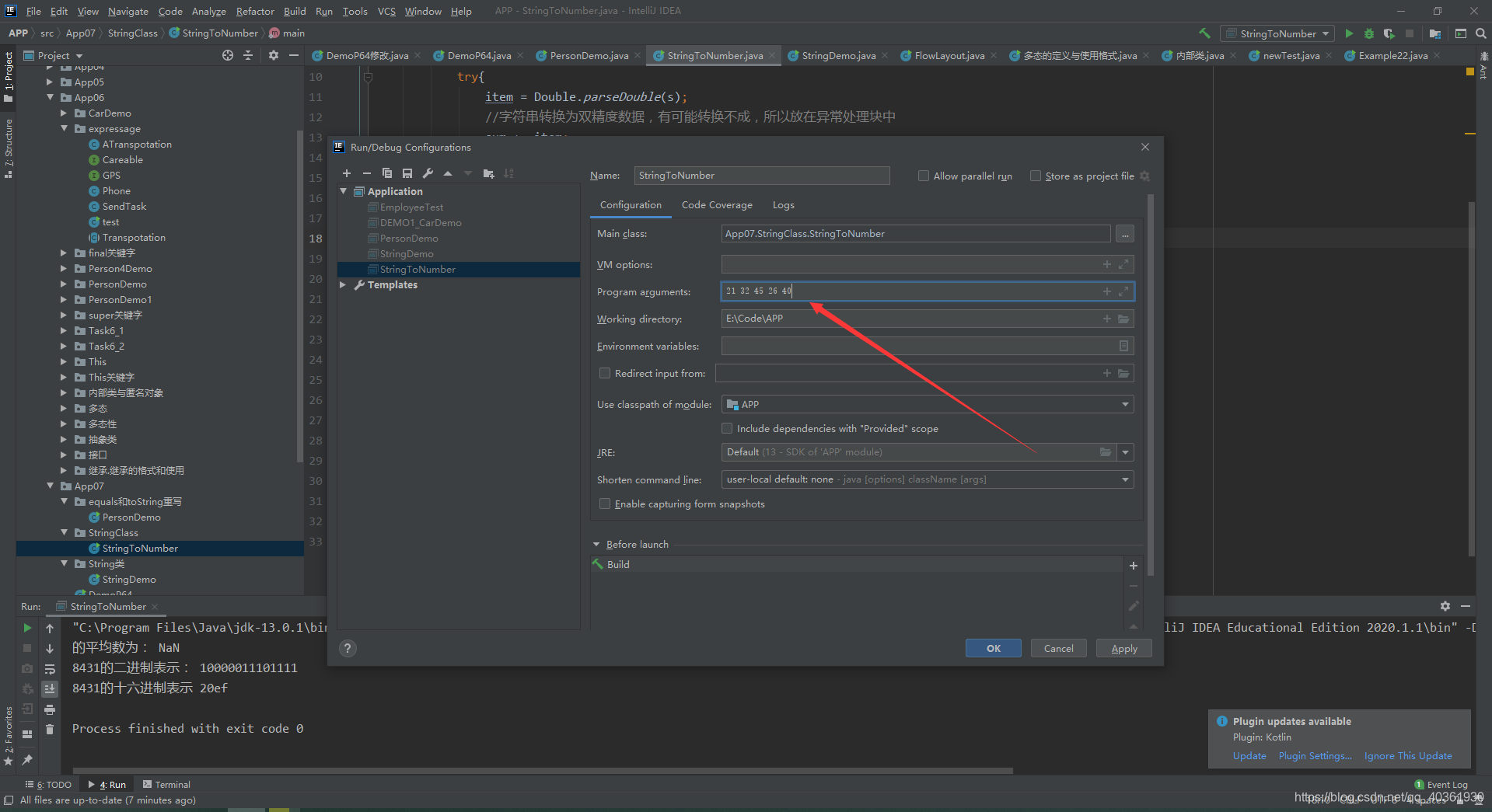Add Before launch task plus icon
The height and width of the screenshot is (812, 1492).
1134,566
